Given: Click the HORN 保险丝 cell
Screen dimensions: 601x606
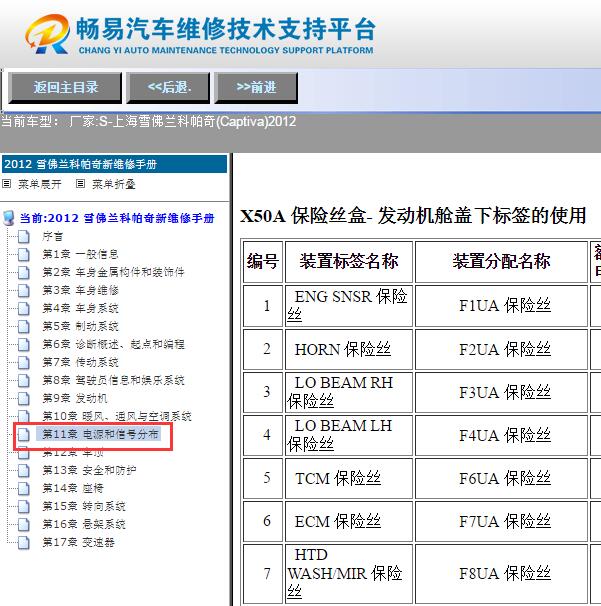Looking at the screenshot, I should click(349, 349).
